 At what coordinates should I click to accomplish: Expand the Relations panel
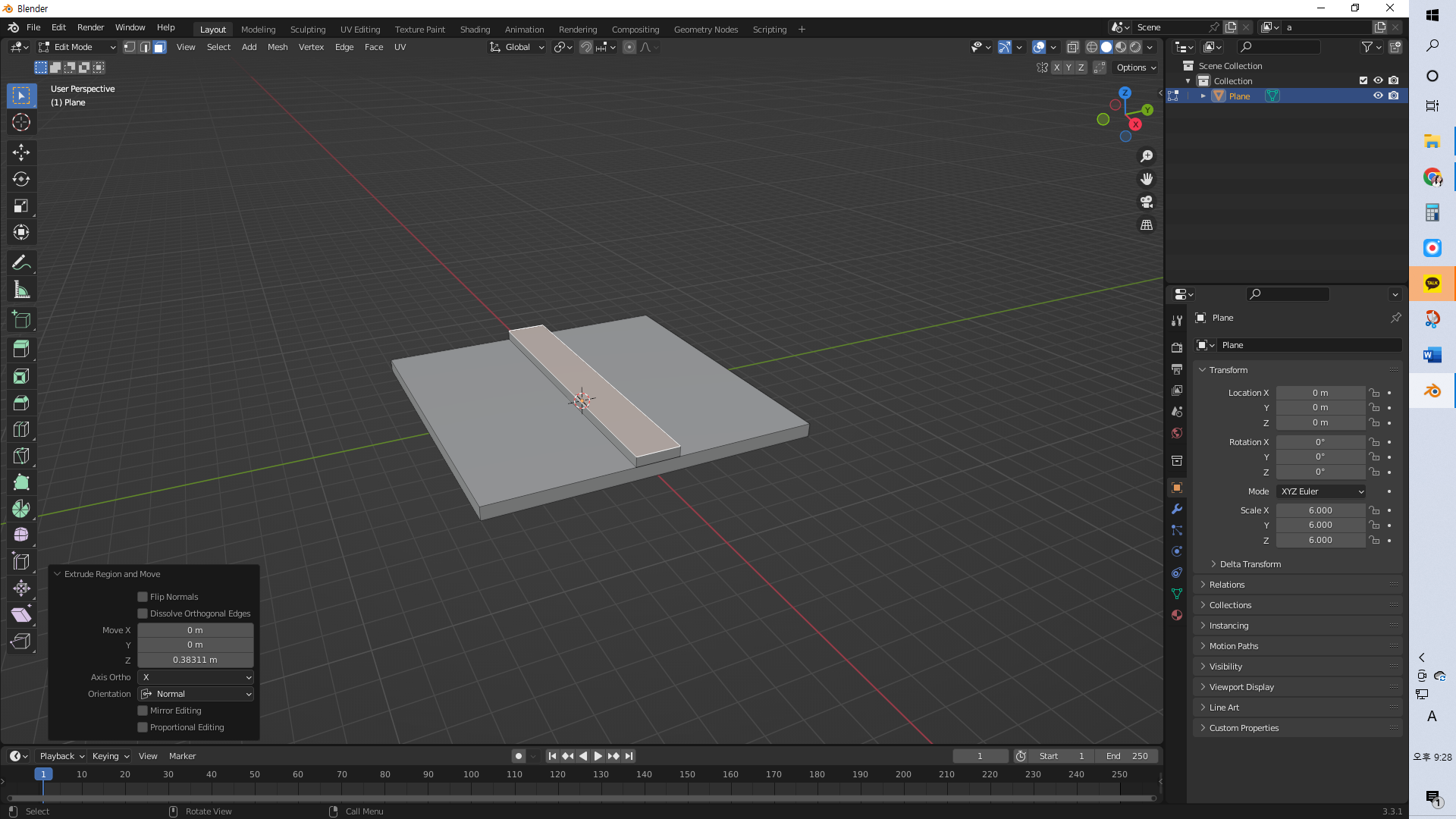coord(1226,585)
